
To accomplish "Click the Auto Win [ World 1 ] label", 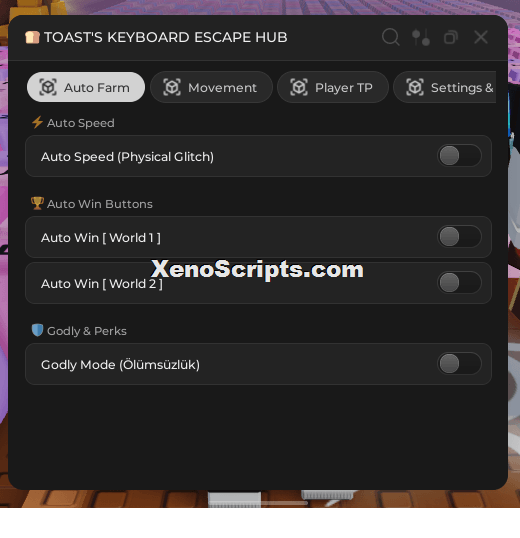I will click(x=101, y=238).
